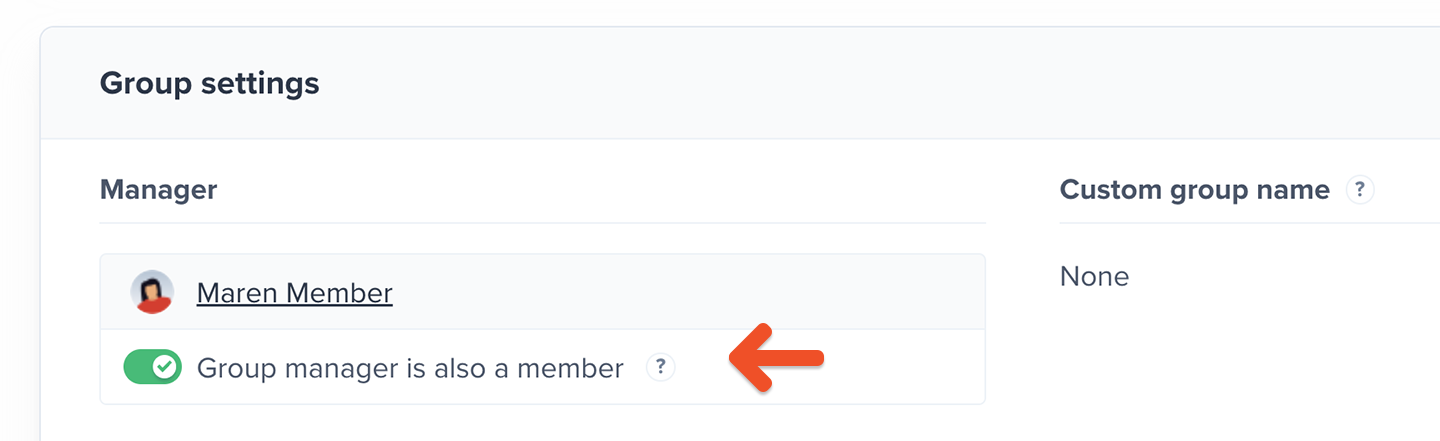This screenshot has width=1440, height=441.
Task: Open Maren Member's profile link
Action: tap(294, 293)
